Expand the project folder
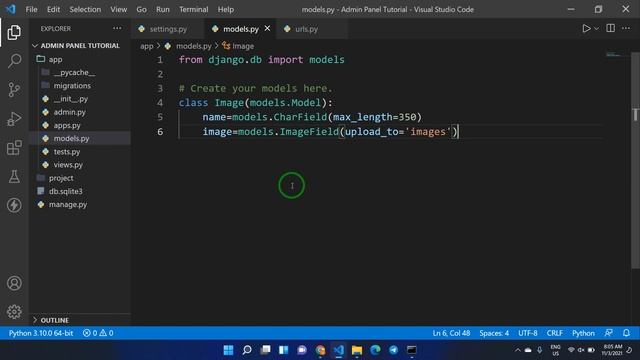The image size is (640, 360). pos(80,178)
